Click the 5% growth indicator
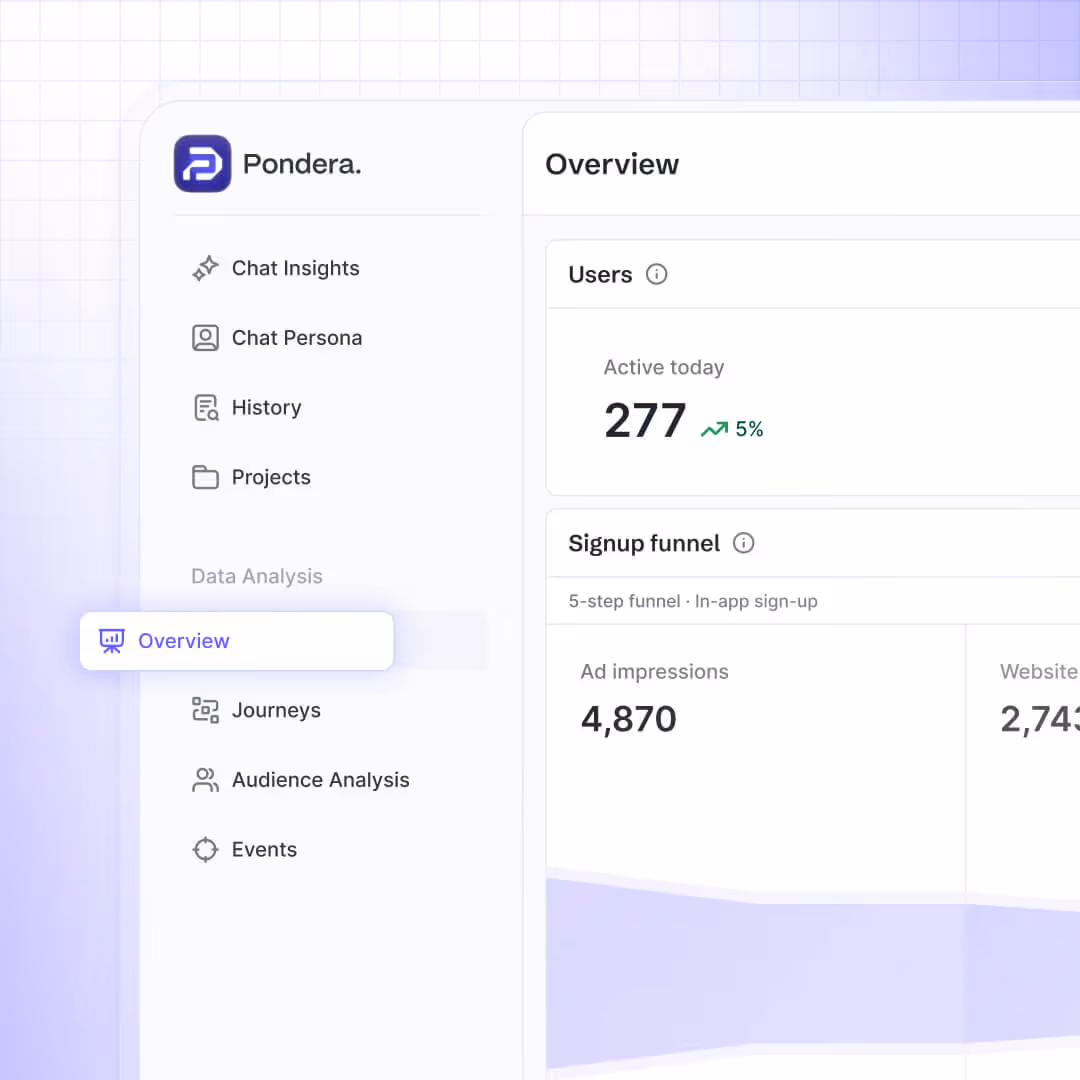Viewport: 1080px width, 1080px height. (732, 428)
